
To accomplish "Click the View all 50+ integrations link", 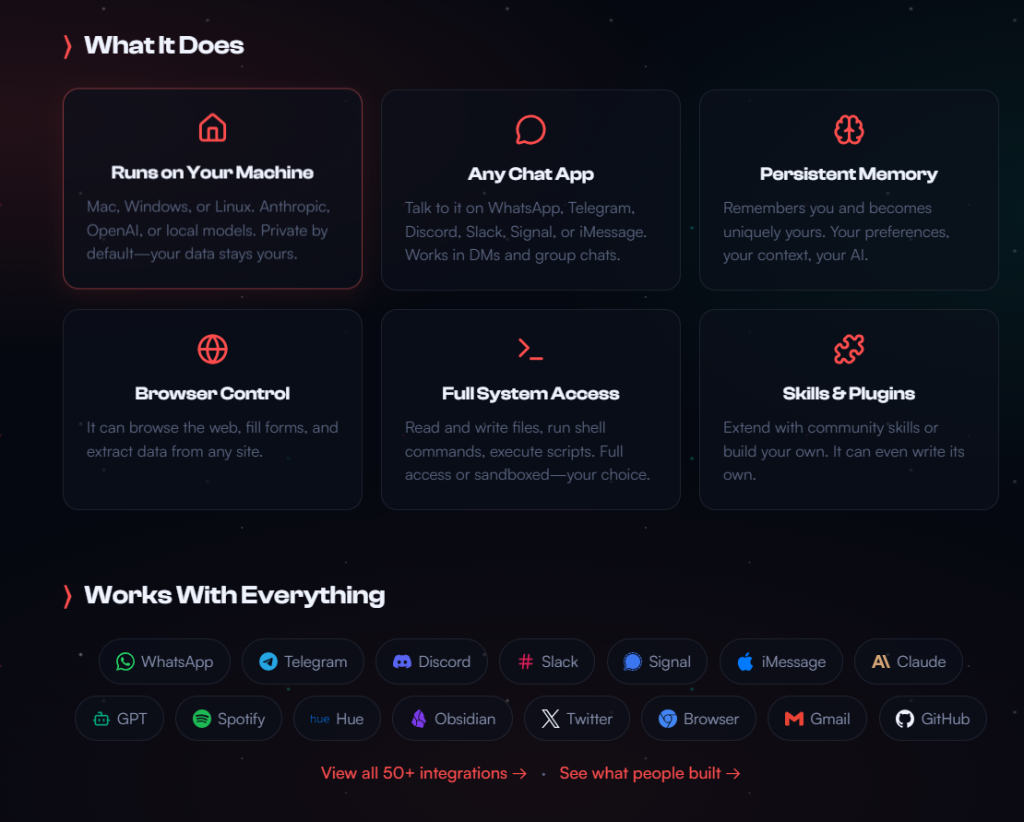I will click(424, 773).
